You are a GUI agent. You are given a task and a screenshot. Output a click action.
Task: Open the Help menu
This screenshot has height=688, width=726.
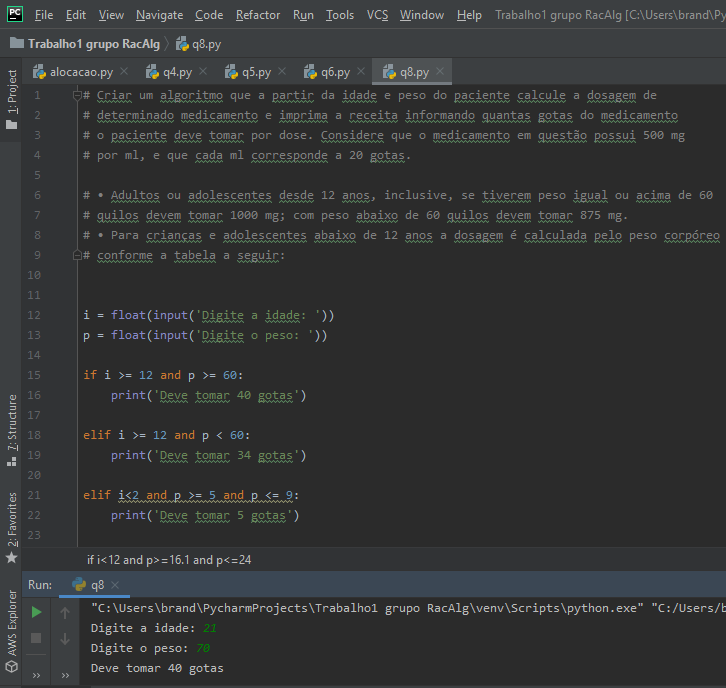[469, 15]
